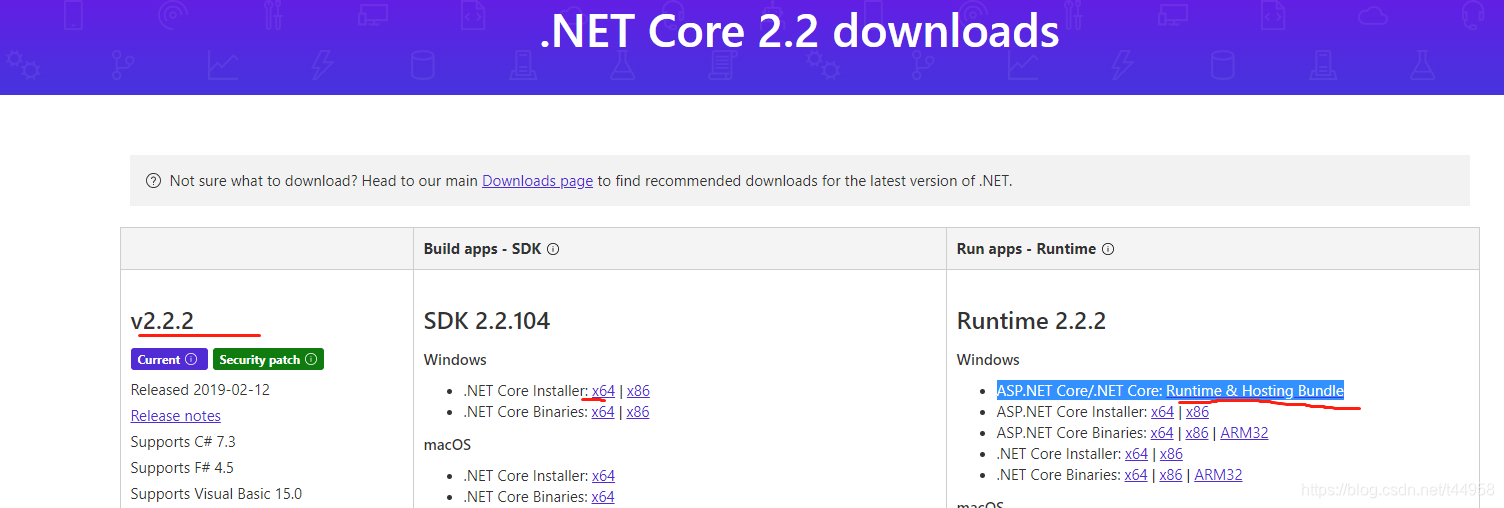This screenshot has width=1504, height=508.
Task: Download SDK Windows .NET Core Installer x64
Action: coord(603,391)
